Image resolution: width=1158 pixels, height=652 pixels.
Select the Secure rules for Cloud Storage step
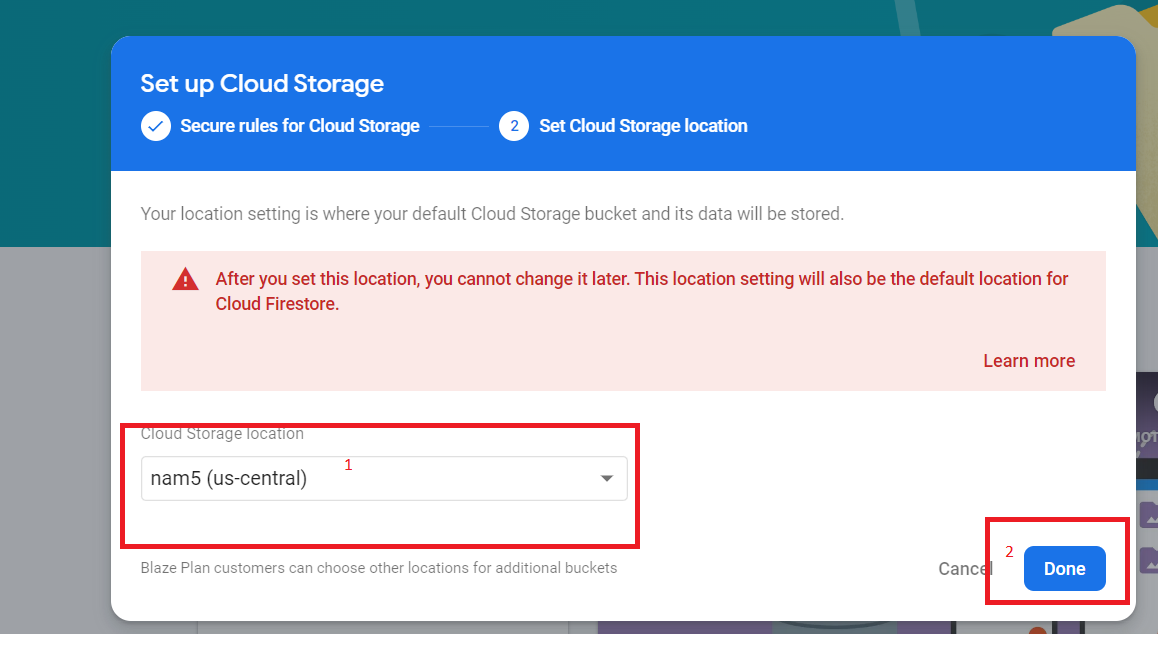point(299,126)
